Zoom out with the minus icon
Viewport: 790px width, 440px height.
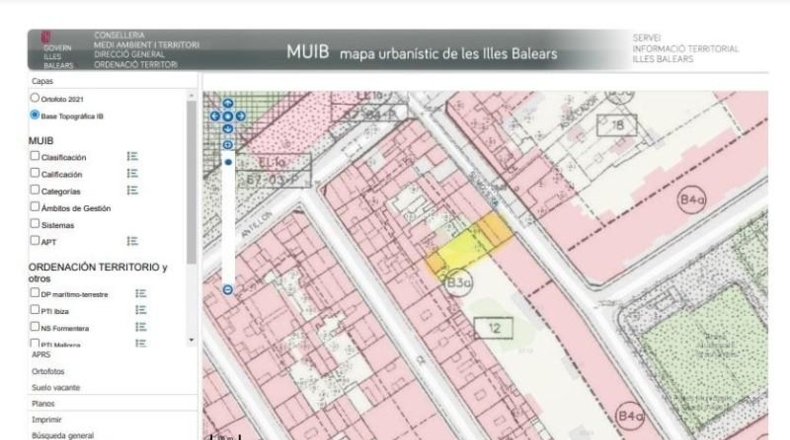(228, 290)
